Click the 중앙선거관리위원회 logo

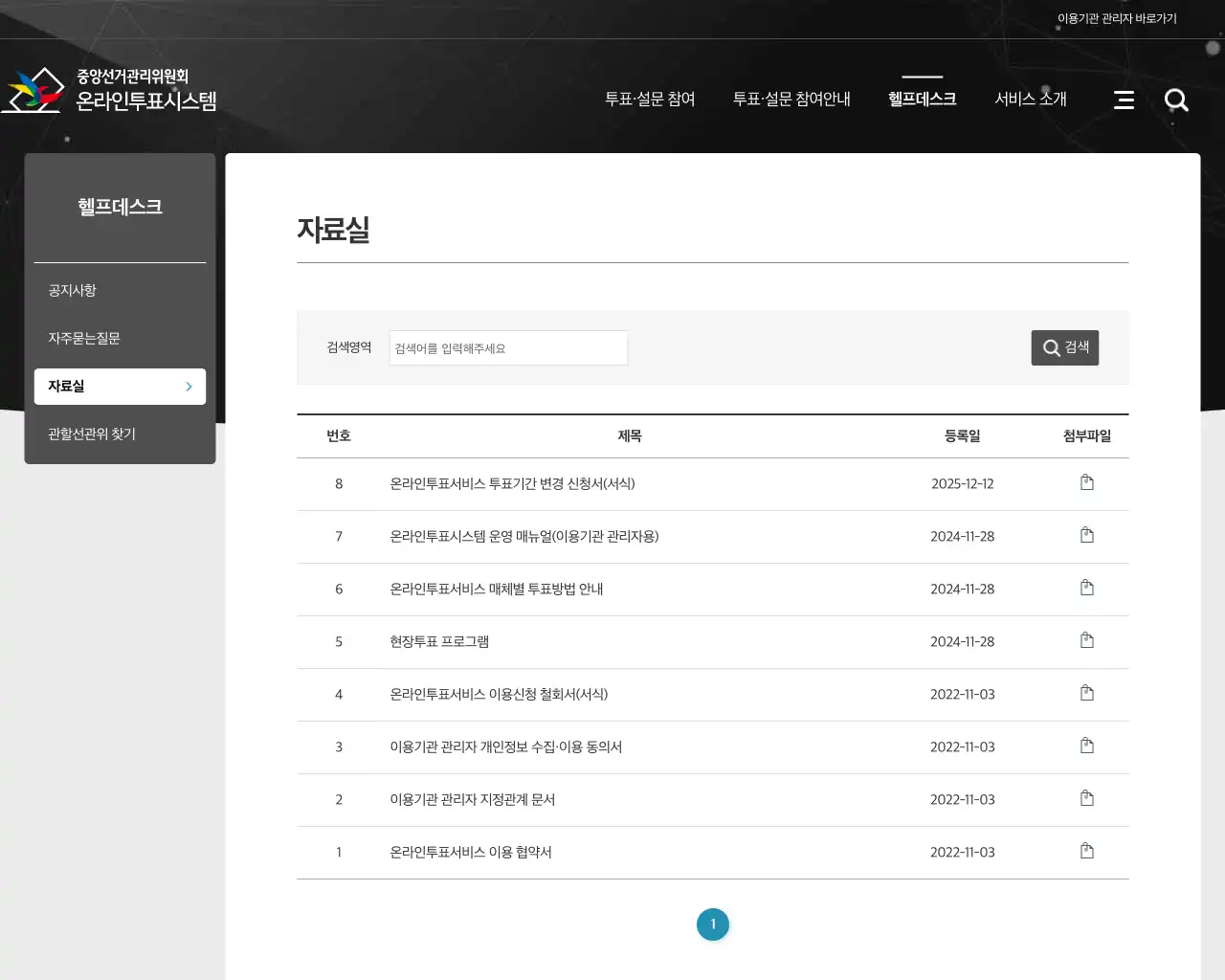pos(110,89)
